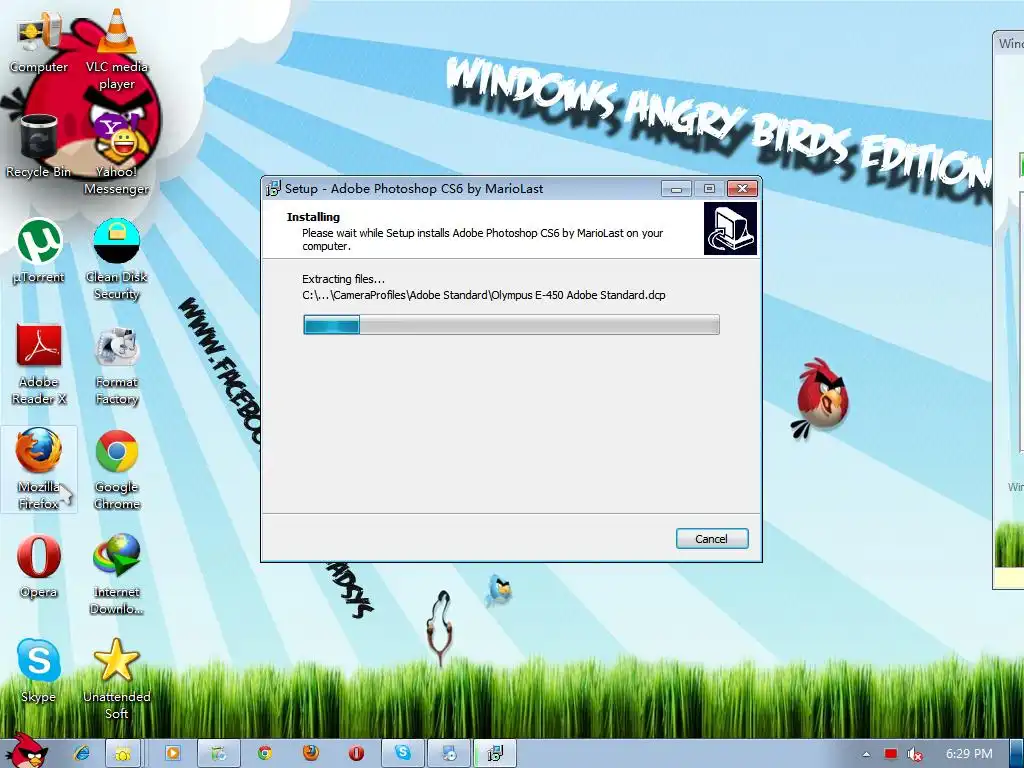Open Unattended Soft star icon
The width and height of the screenshot is (1024, 768).
click(116, 679)
